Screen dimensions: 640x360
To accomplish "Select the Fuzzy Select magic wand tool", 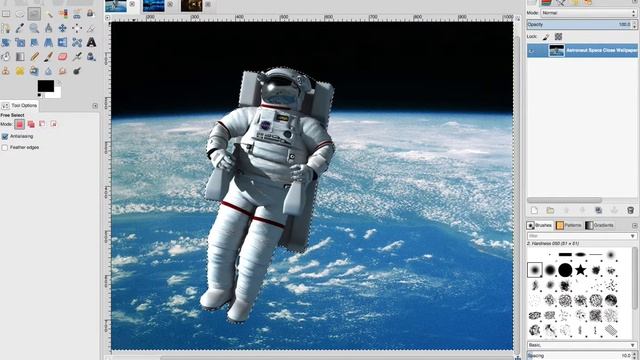I will coord(49,14).
